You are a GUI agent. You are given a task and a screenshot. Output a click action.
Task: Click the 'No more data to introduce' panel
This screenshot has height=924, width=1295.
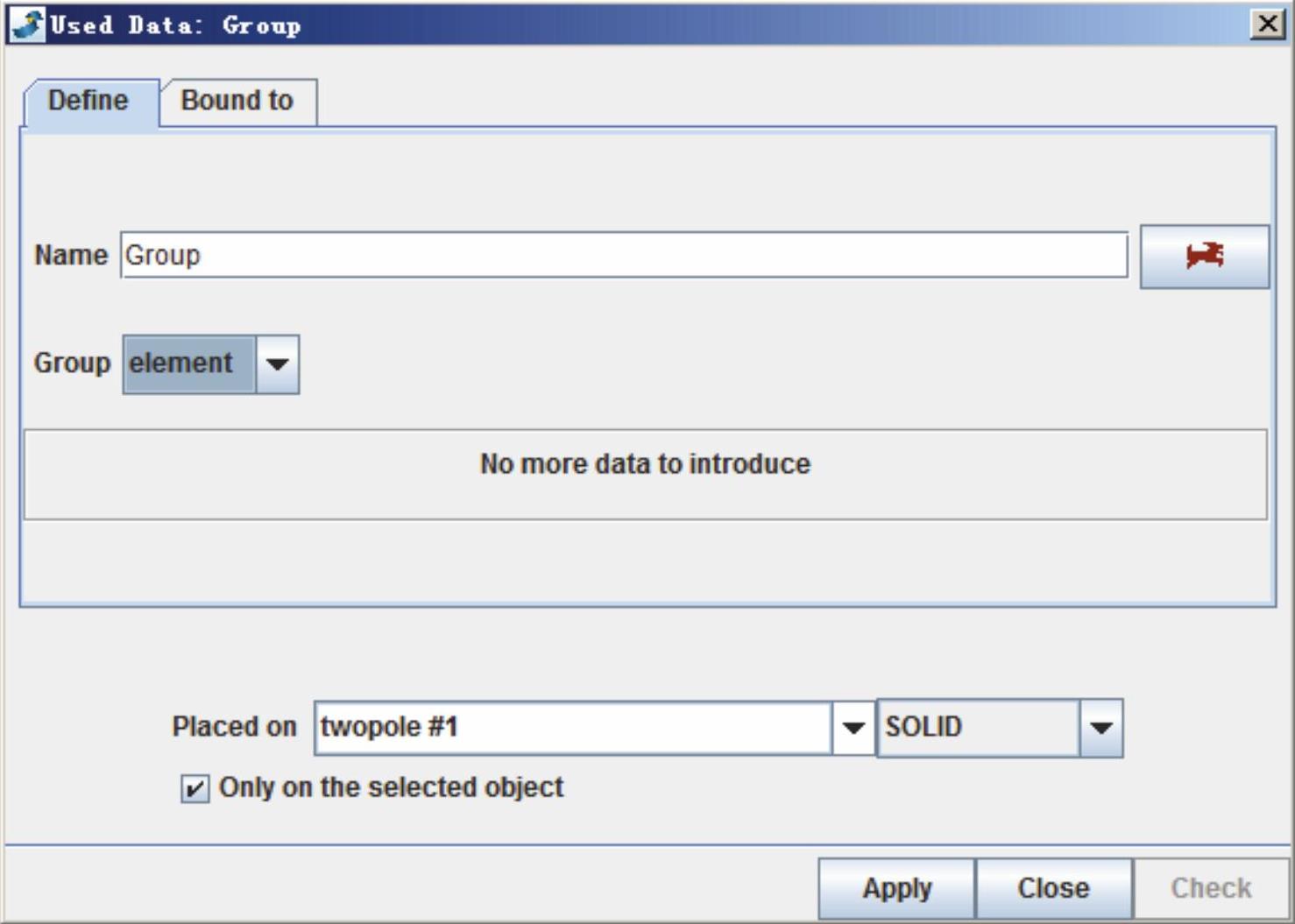coord(645,473)
